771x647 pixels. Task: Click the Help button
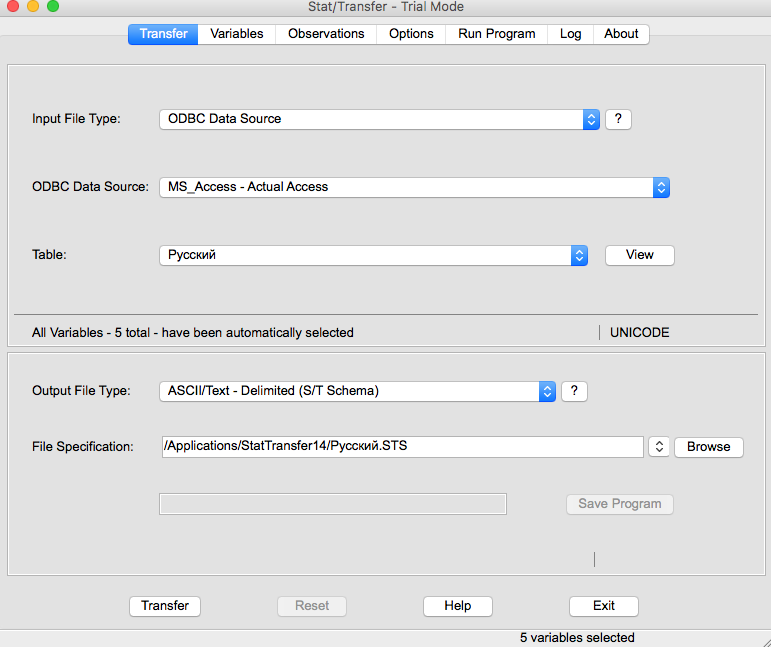(458, 606)
